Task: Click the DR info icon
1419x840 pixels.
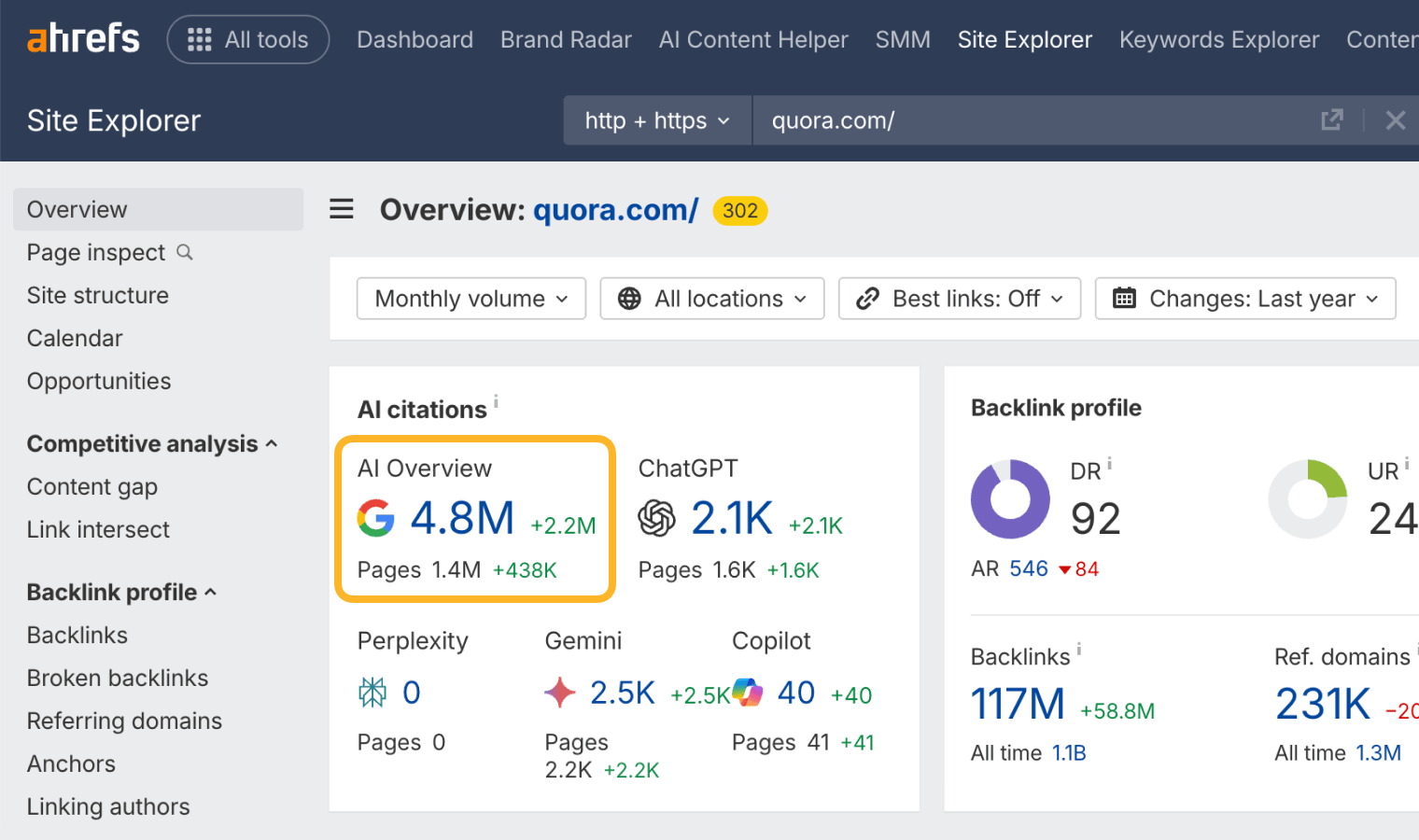Action: 1109,463
